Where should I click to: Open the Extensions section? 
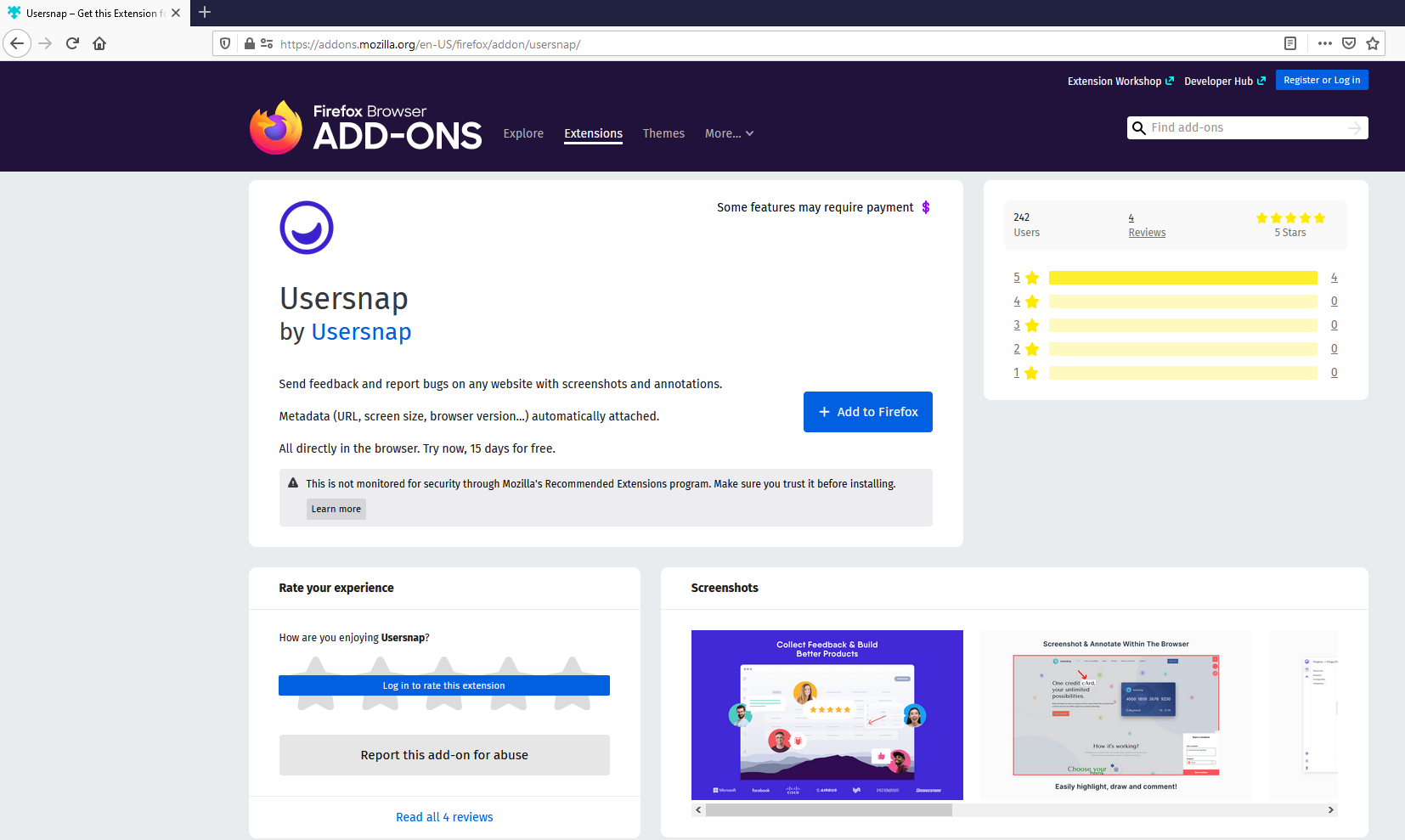[593, 133]
